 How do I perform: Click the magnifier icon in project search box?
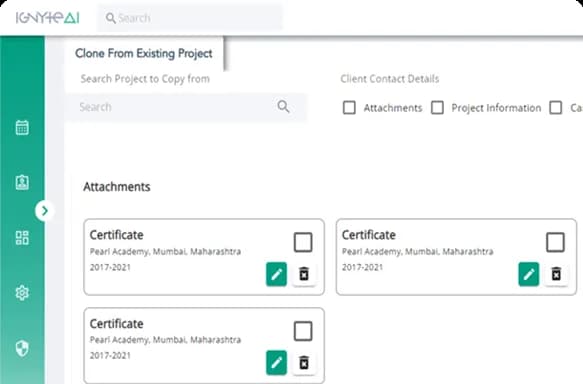(x=283, y=107)
